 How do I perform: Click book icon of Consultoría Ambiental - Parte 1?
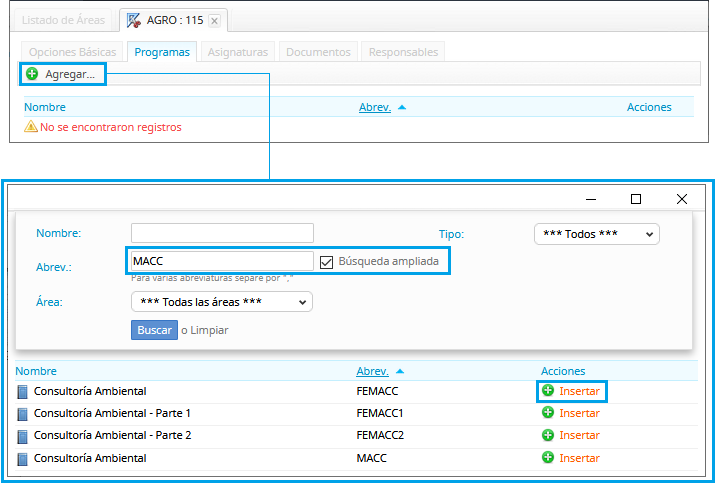click(23, 413)
